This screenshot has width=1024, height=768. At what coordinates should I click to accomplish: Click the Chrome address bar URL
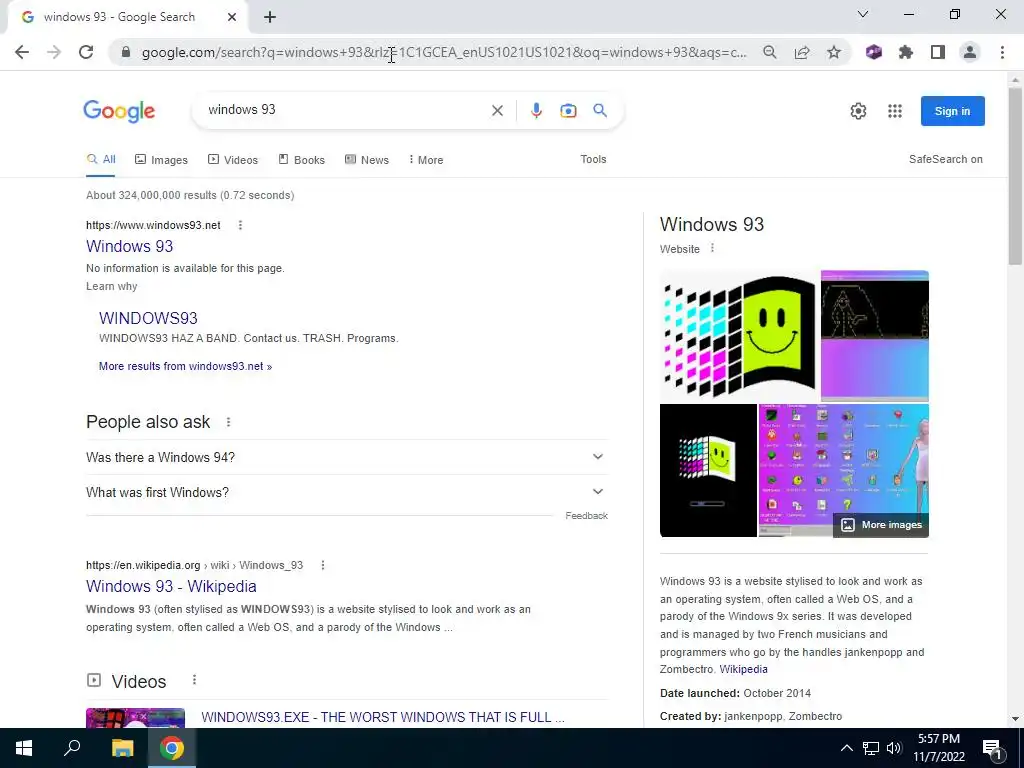tap(444, 52)
